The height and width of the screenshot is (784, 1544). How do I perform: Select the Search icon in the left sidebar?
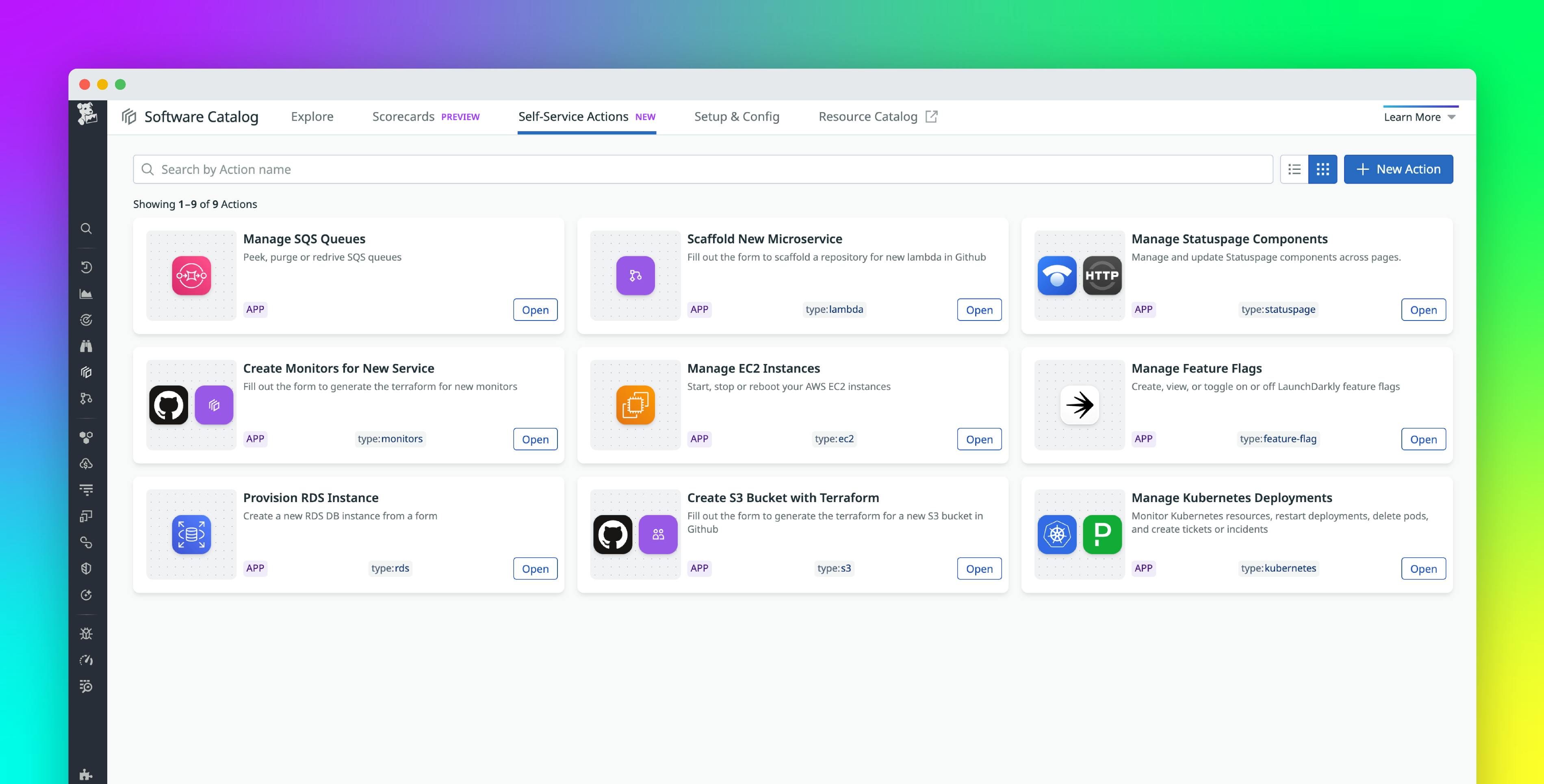tap(86, 228)
